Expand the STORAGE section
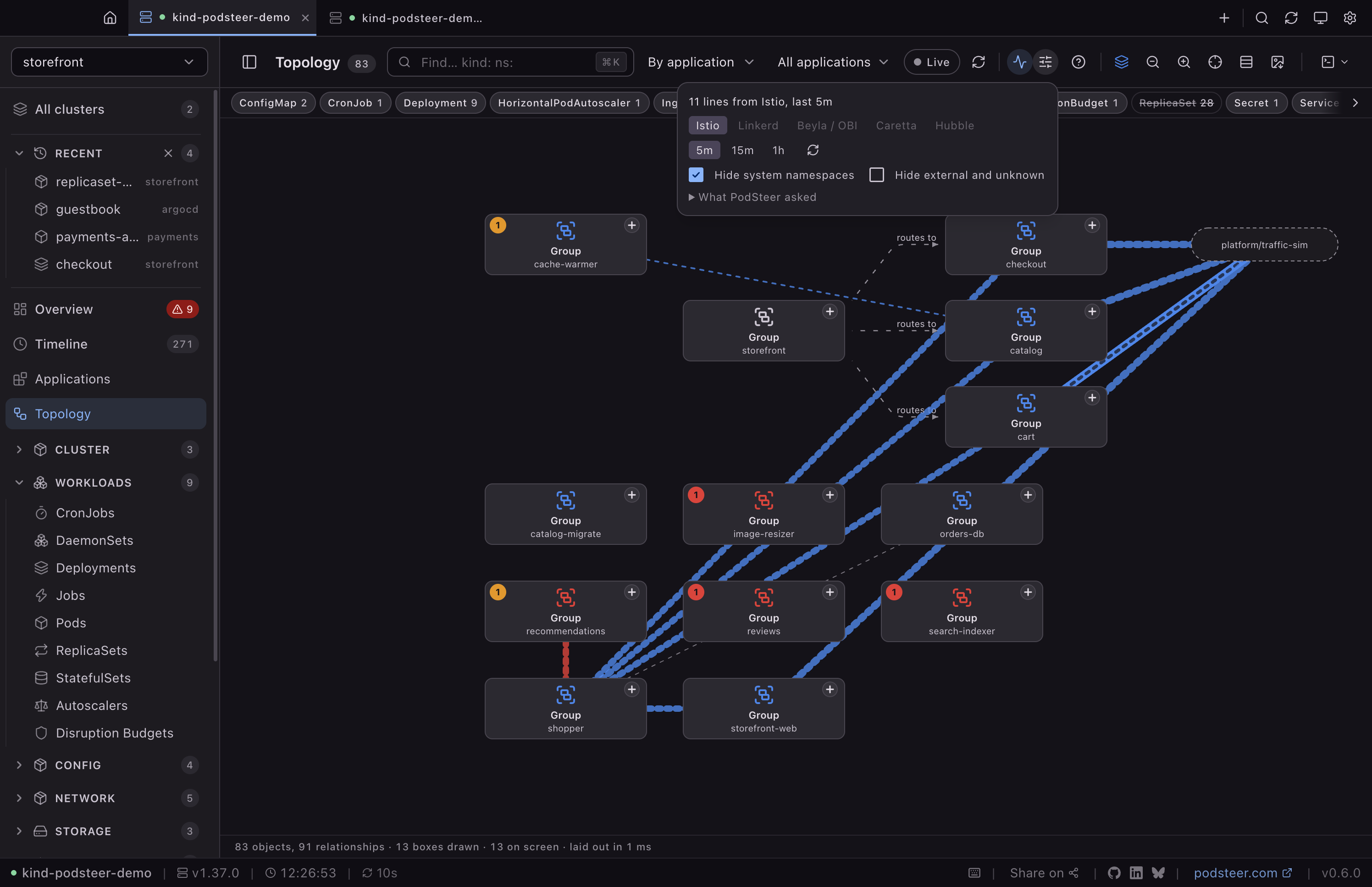Screen dimensions: 1372x887 [x=19, y=831]
